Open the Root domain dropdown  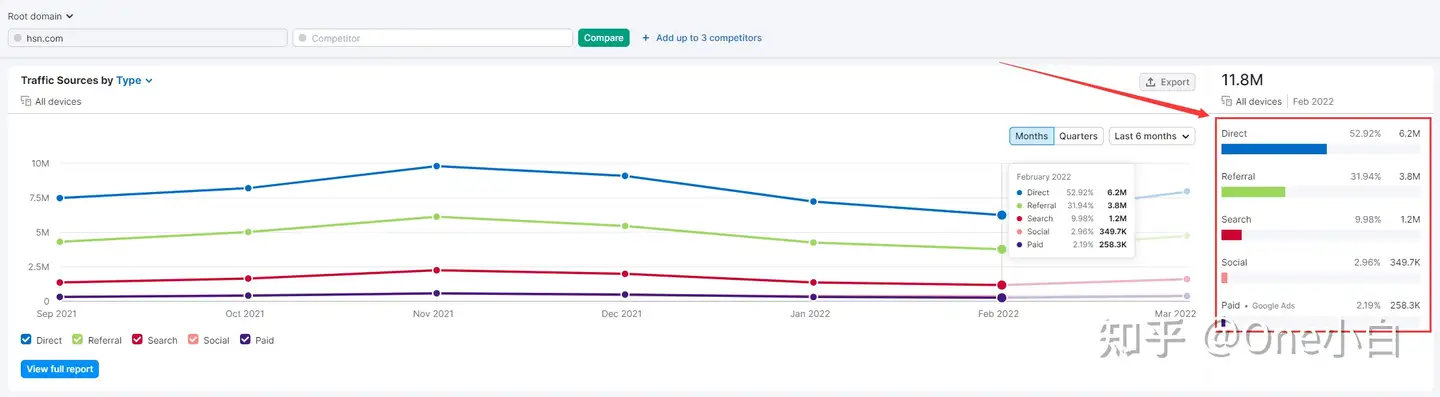coord(41,16)
